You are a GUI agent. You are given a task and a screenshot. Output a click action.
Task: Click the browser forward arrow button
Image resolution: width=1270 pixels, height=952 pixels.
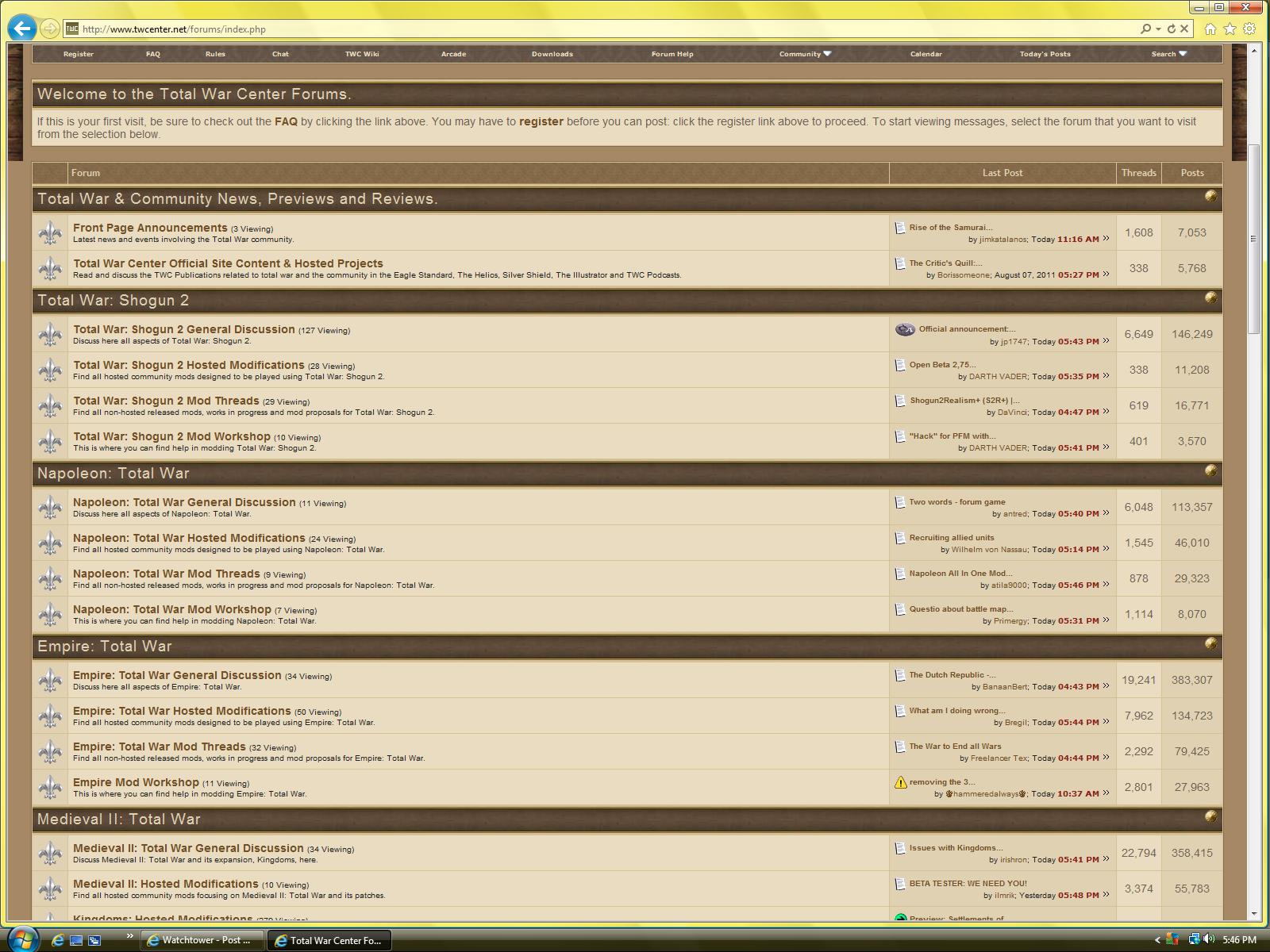(x=49, y=29)
